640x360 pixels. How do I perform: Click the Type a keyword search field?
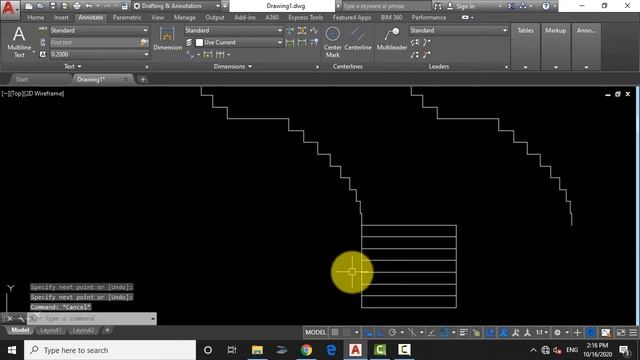386,6
